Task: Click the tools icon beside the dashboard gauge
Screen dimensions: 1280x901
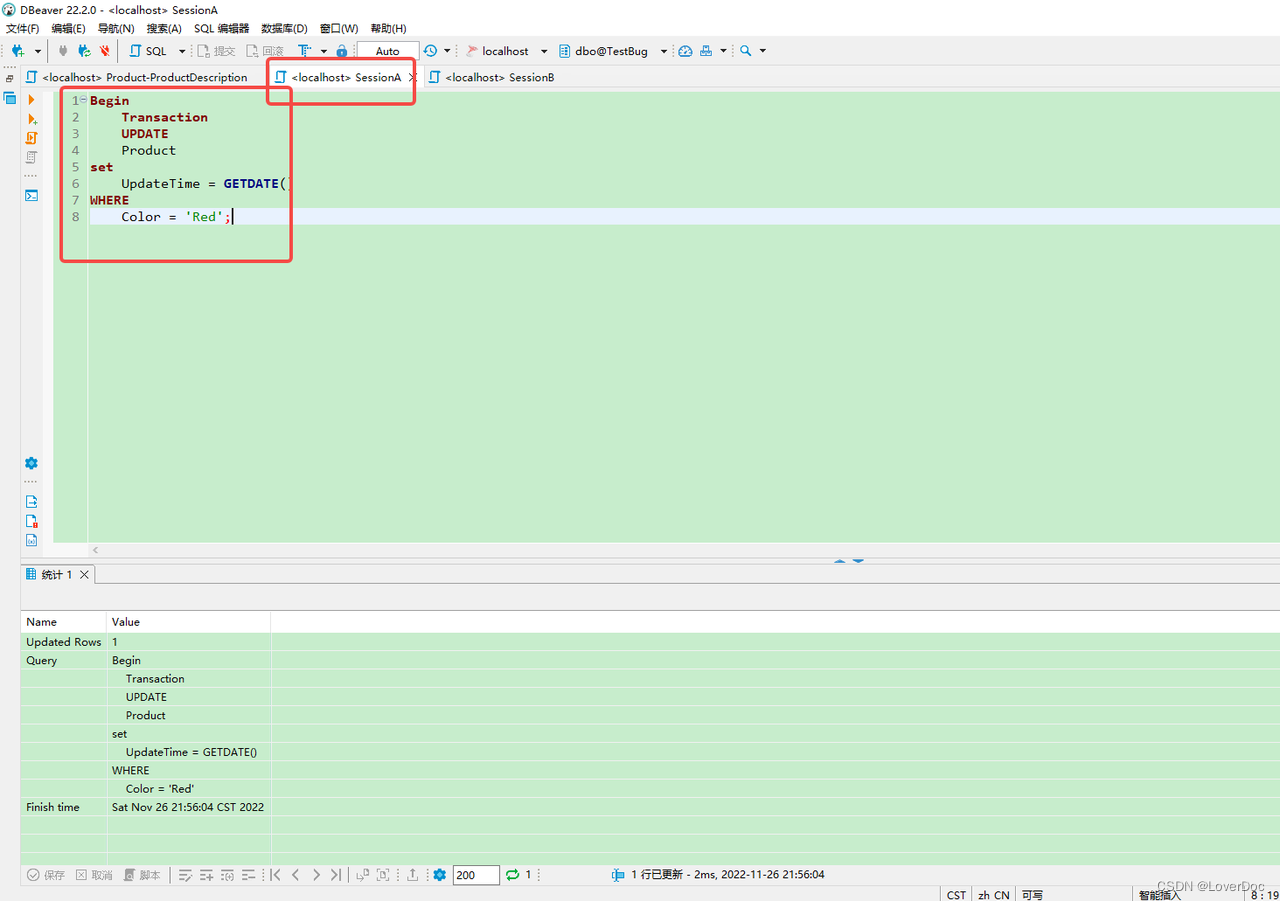Action: [x=706, y=51]
